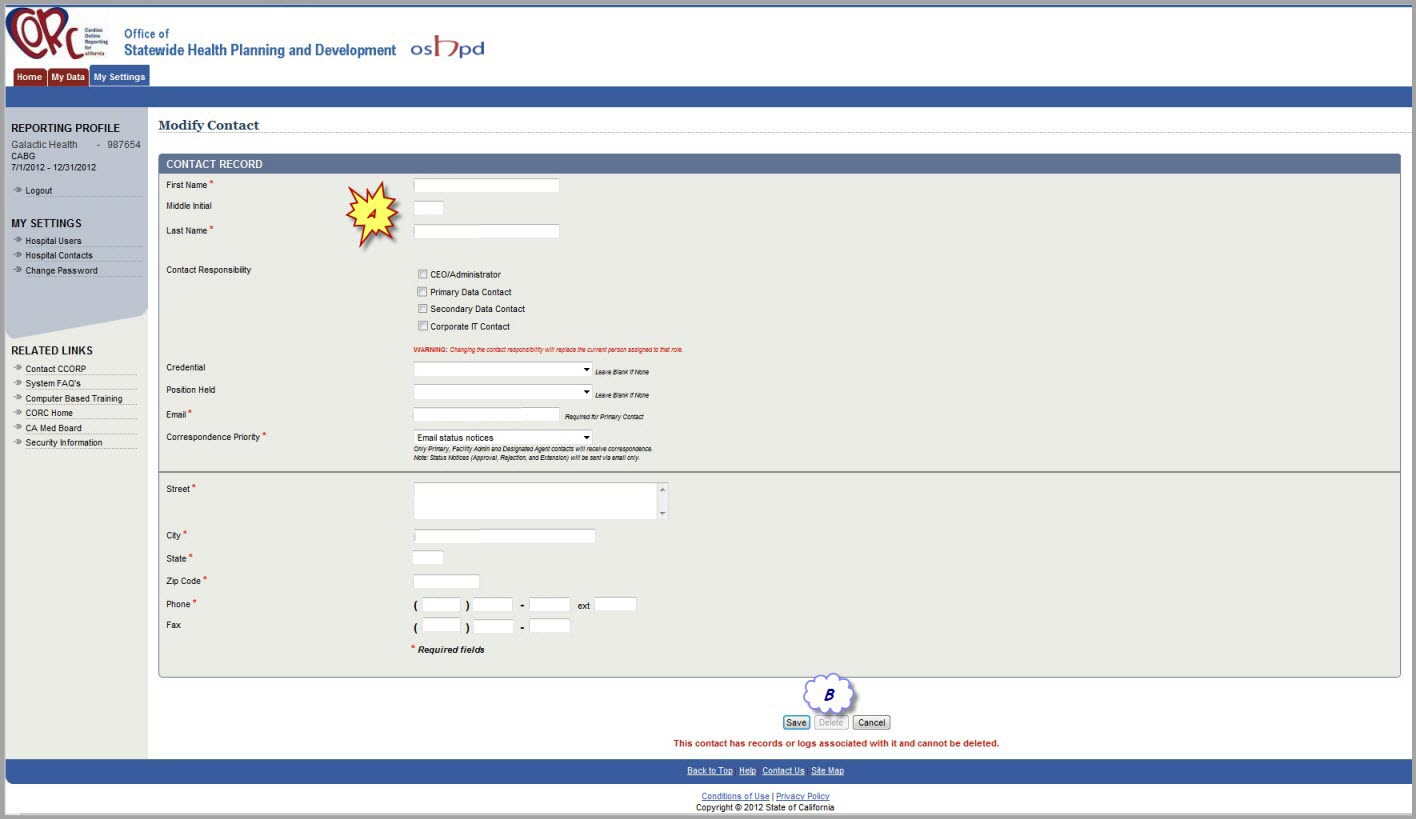The image size is (1416, 819).
Task: Tick the Secondary Data Contact checkbox
Action: [423, 308]
